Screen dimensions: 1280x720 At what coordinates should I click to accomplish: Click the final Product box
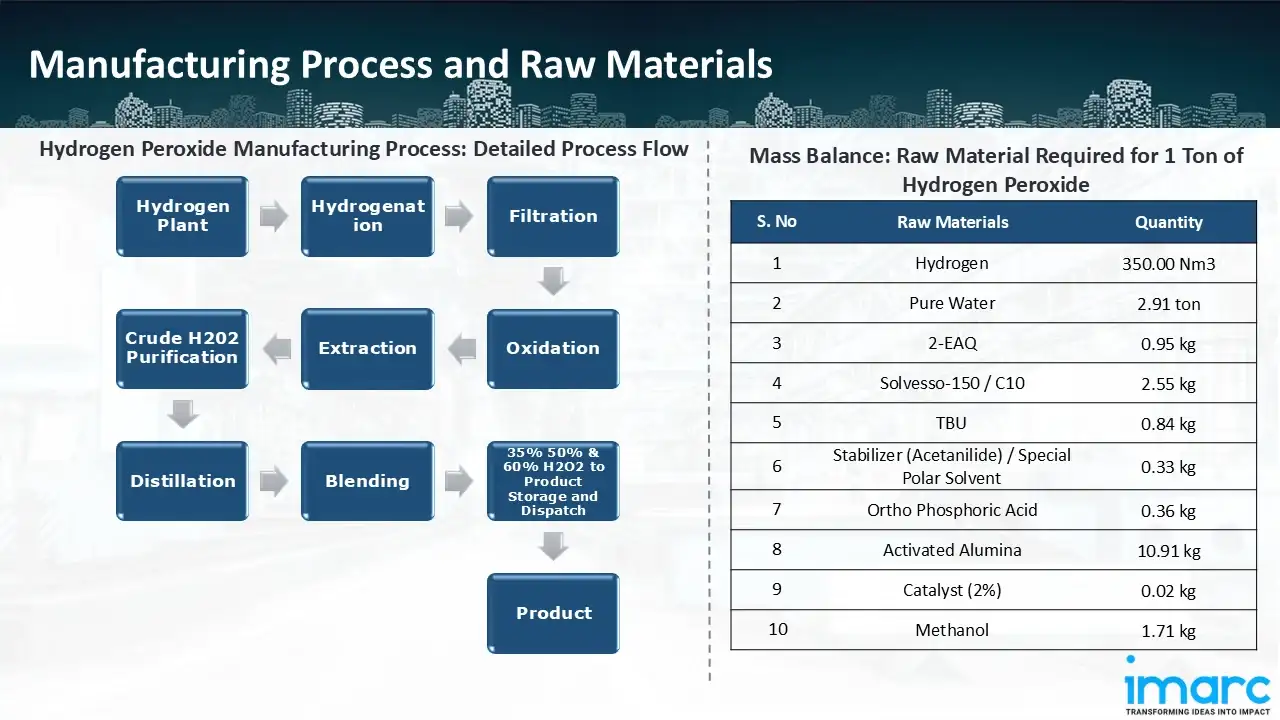pos(553,613)
